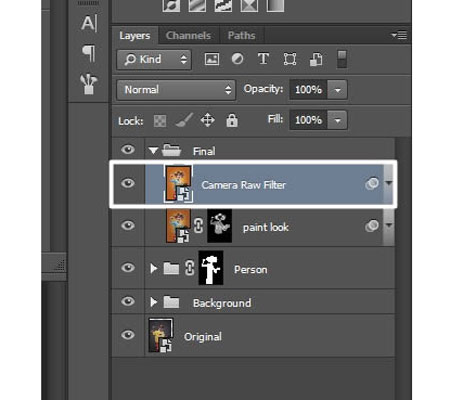Viewport: 450px width, 400px height.
Task: Switch to the Channels tab
Action: click(188, 35)
